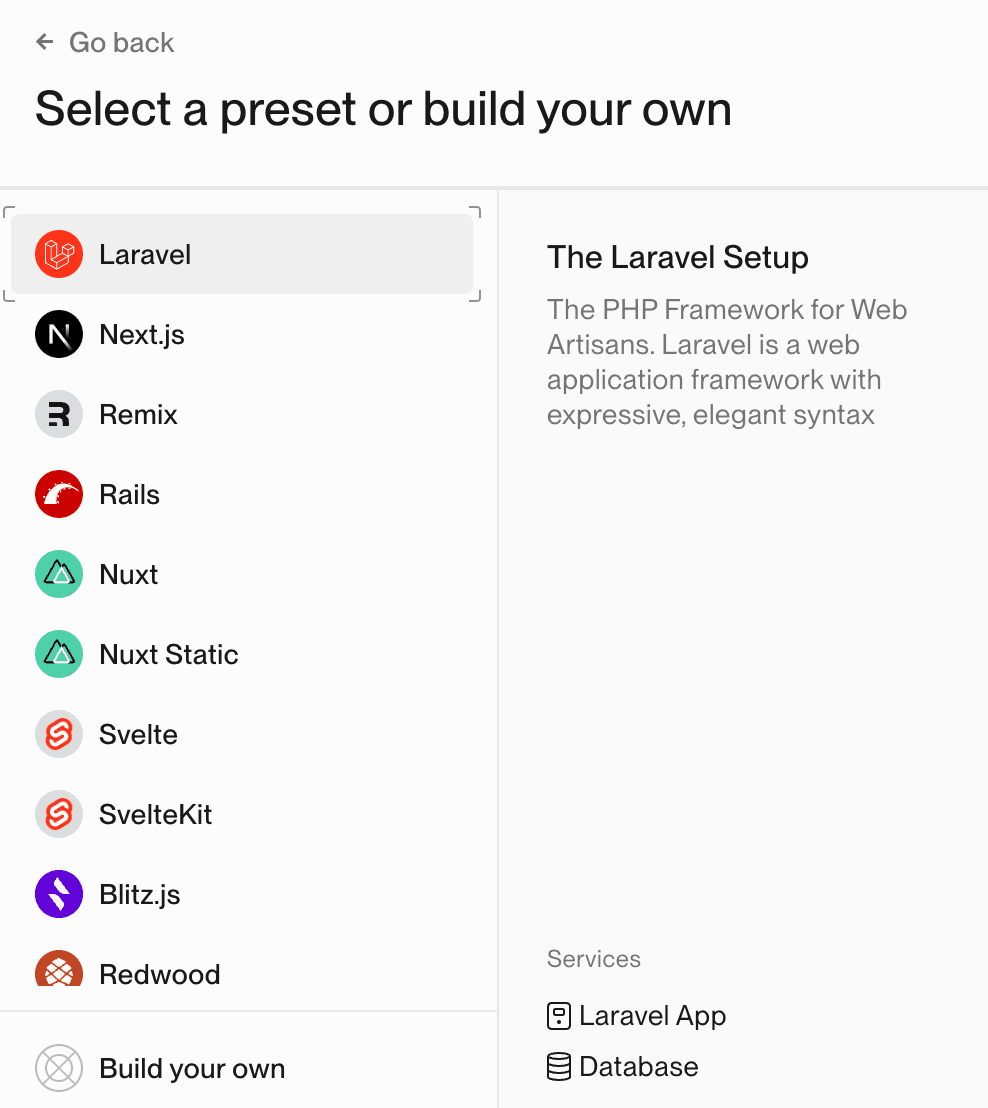Image resolution: width=988 pixels, height=1108 pixels.
Task: Choose the Rails preset
Action: pyautogui.click(x=242, y=494)
